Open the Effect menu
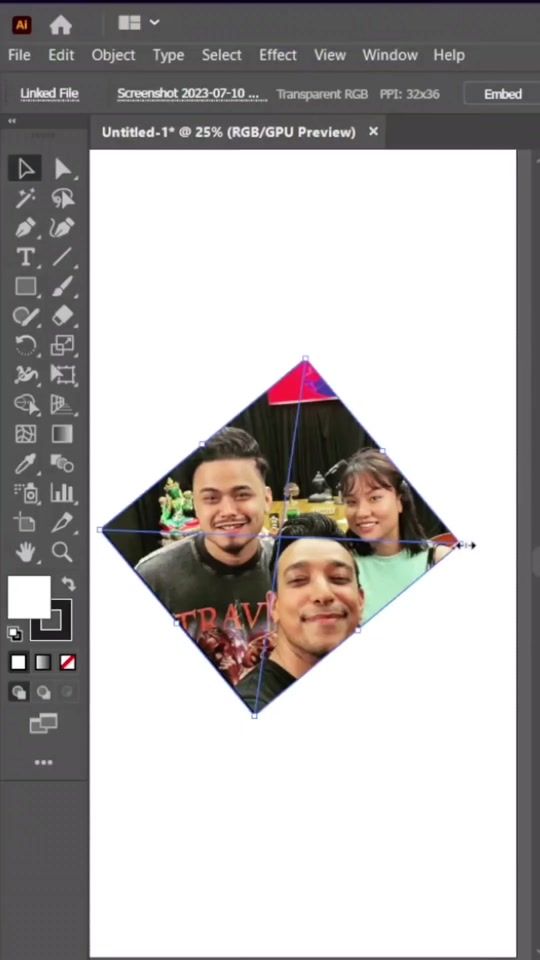This screenshot has width=540, height=960. (278, 55)
